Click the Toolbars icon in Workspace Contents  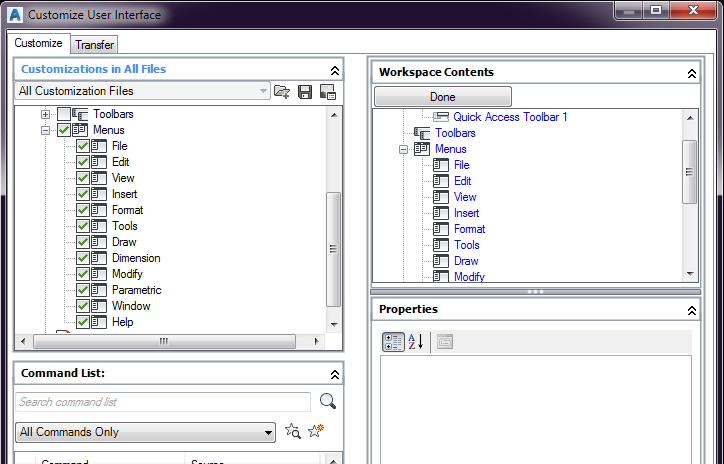click(x=422, y=133)
